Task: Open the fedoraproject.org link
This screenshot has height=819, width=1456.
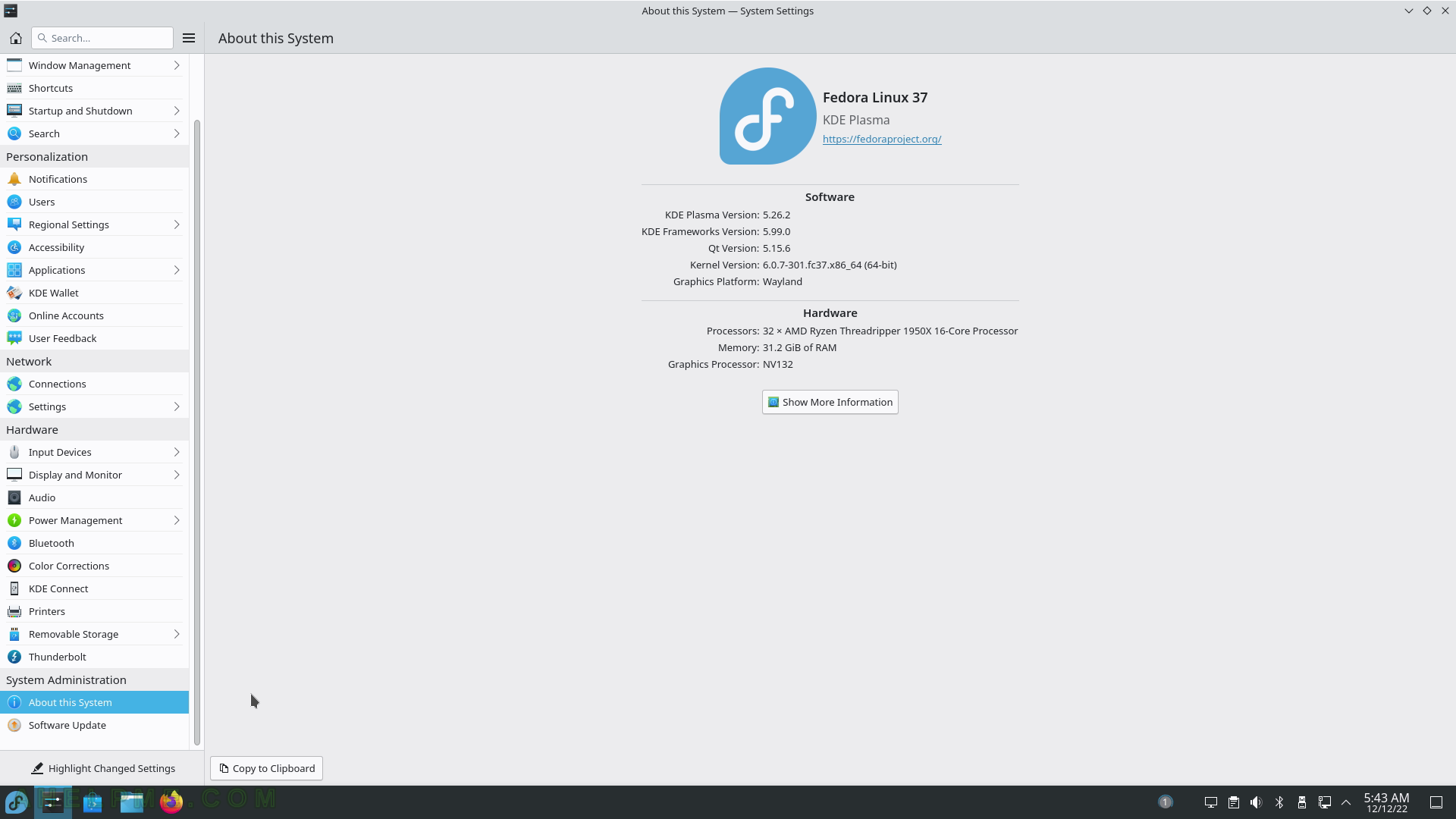Action: coord(882,139)
